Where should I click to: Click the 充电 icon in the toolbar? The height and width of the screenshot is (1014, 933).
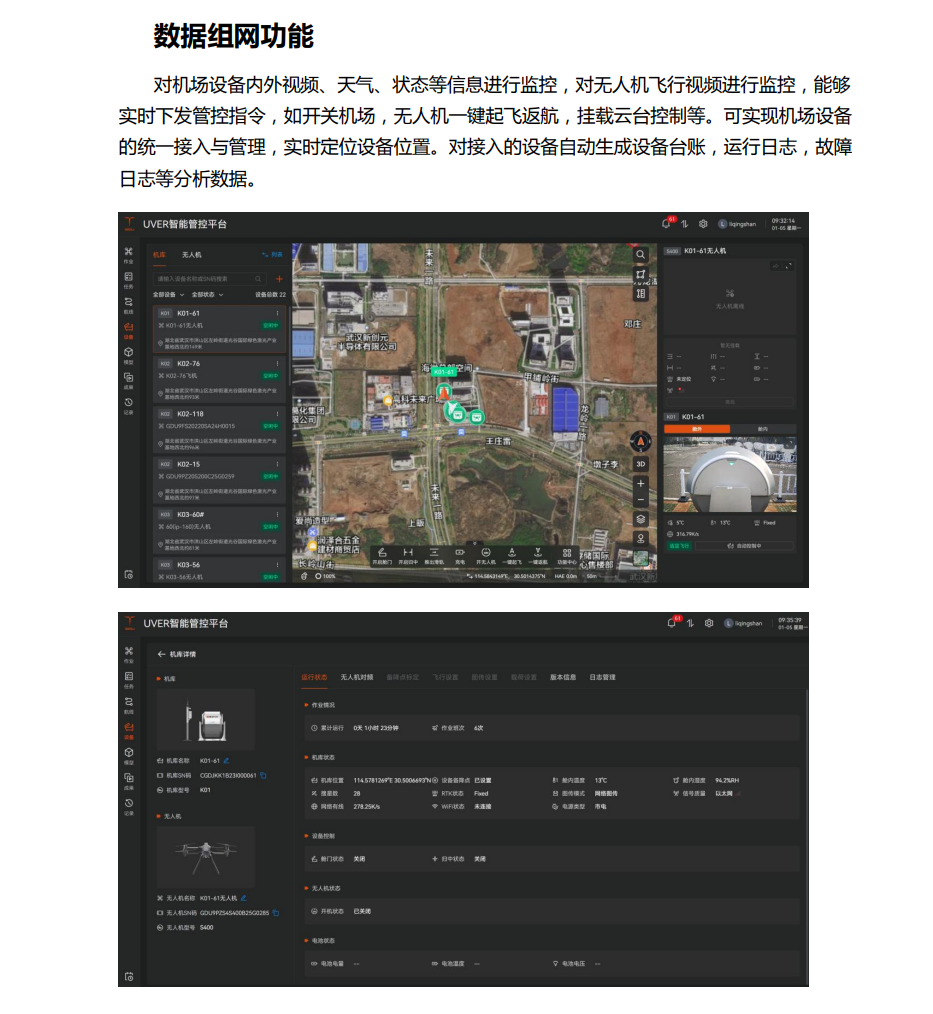pos(458,553)
